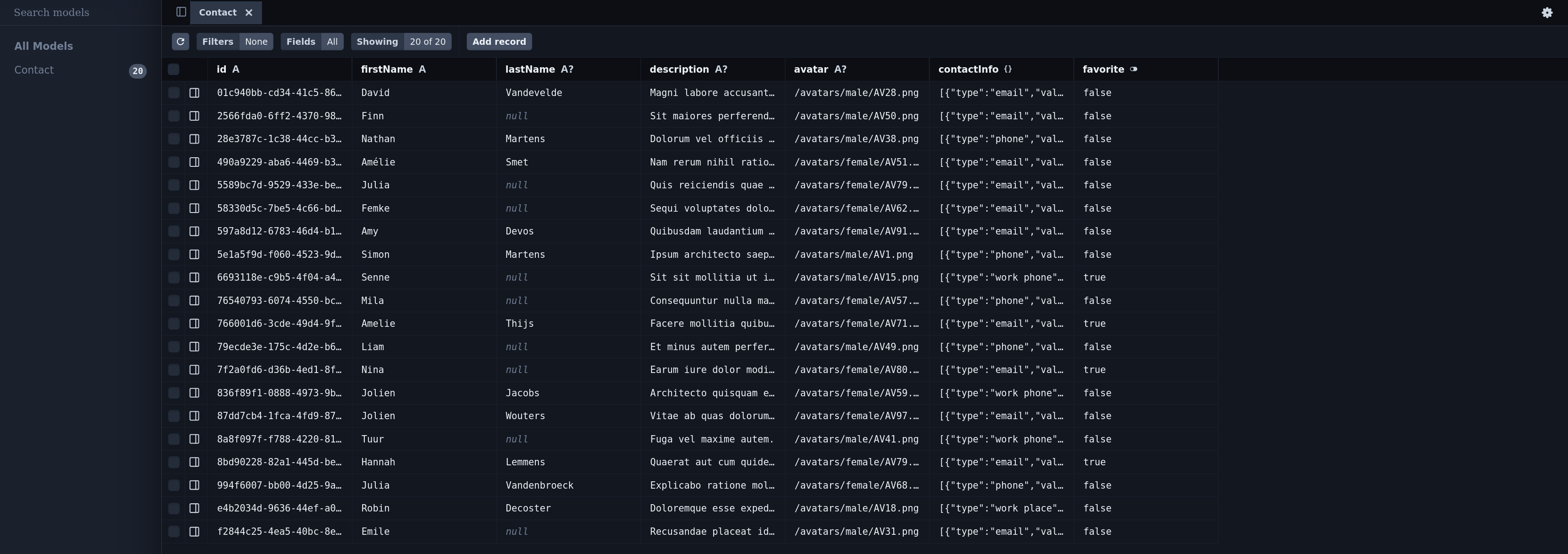Select Contact model in sidebar
Screen dimensions: 1568x554
coord(34,70)
